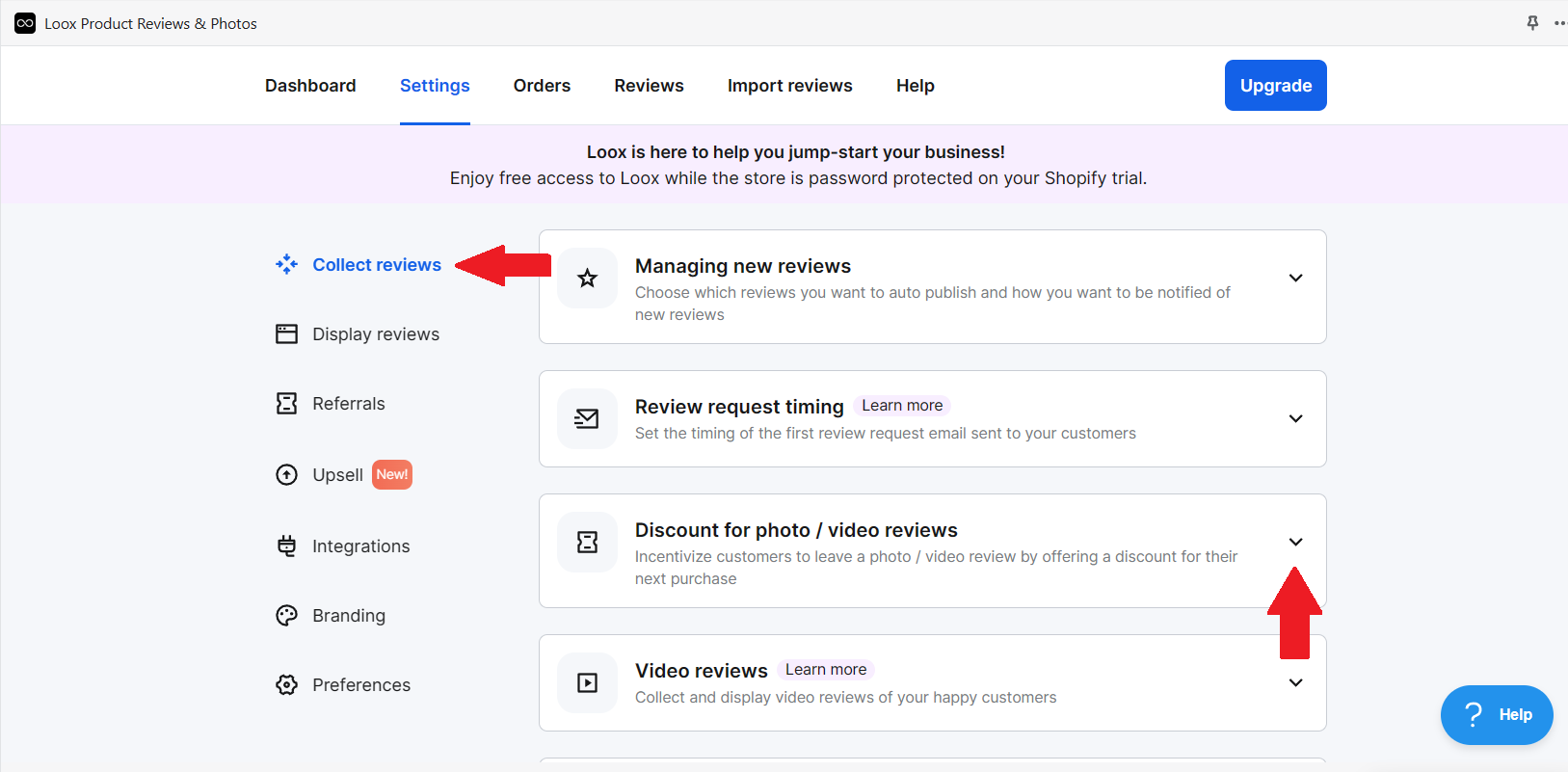Open the Orders tab

point(542,86)
